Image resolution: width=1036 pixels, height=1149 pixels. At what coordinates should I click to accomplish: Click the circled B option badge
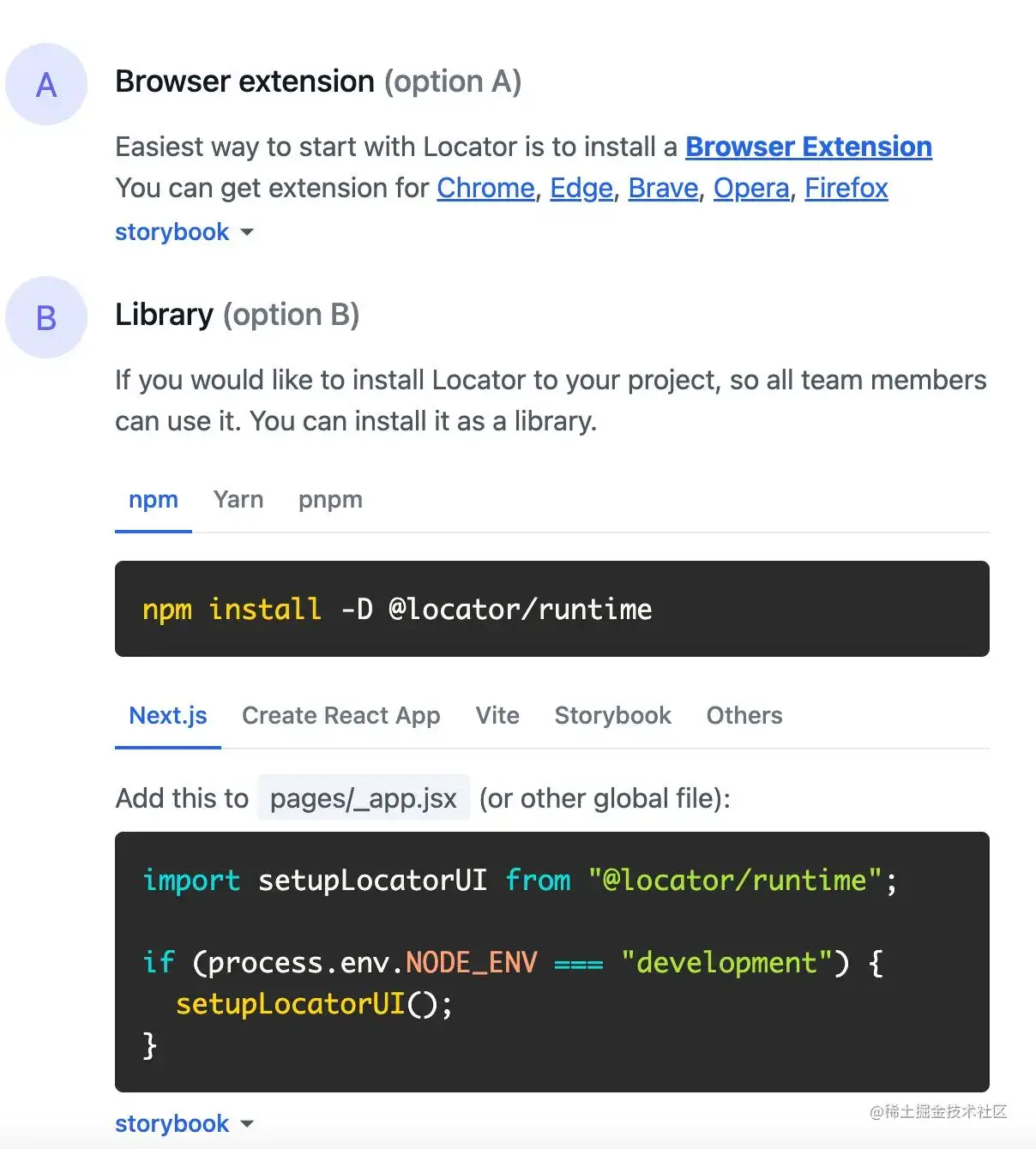(x=46, y=317)
